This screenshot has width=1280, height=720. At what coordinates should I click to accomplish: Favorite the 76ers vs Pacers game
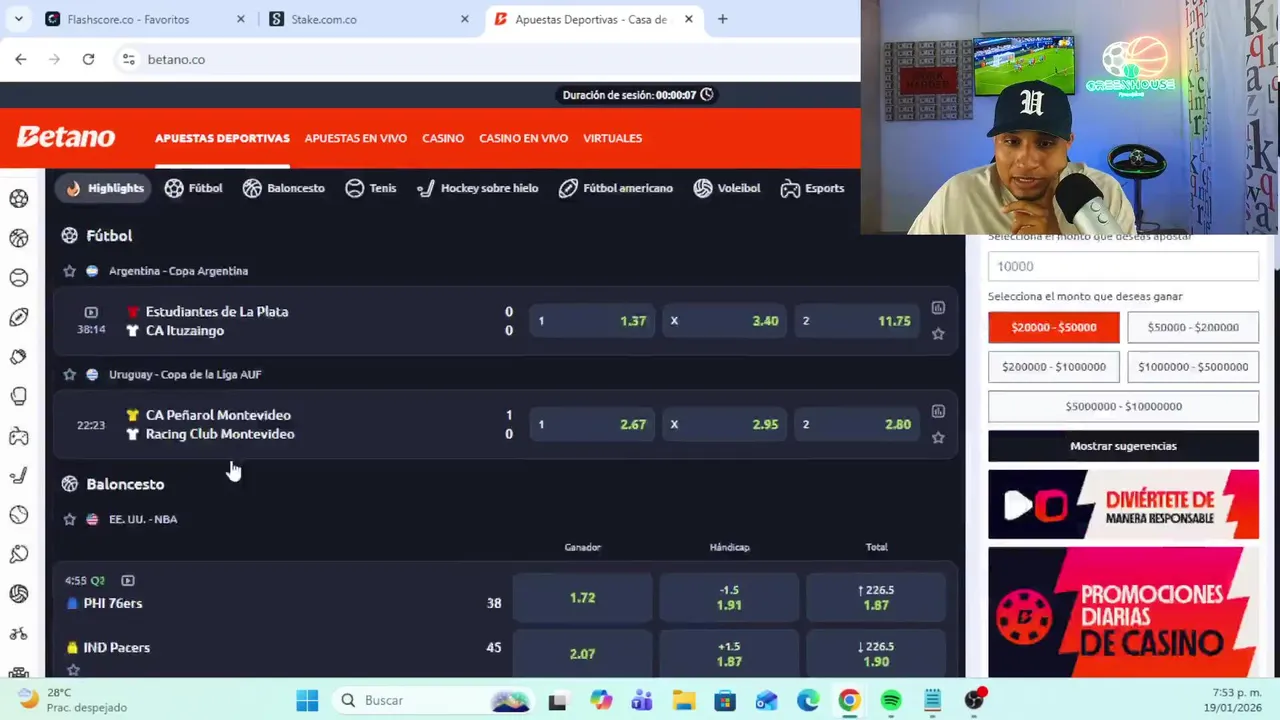click(73, 669)
